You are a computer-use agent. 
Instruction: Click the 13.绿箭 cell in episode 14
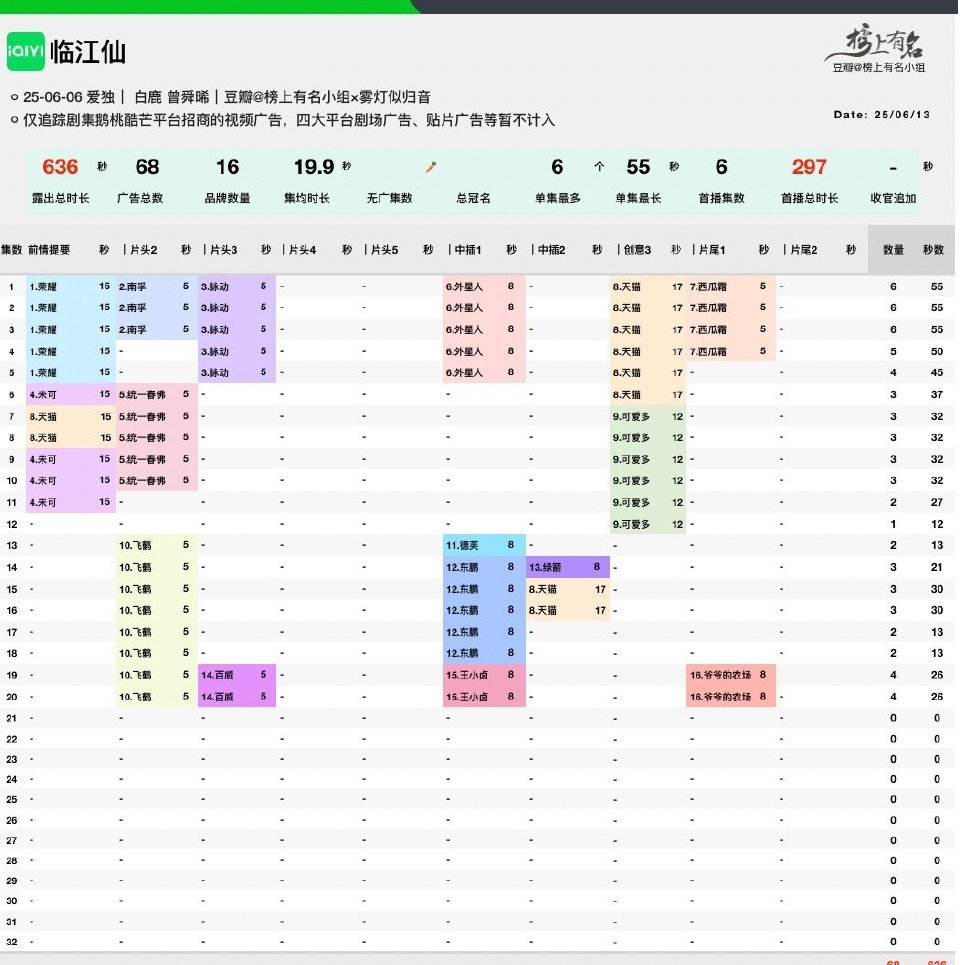pos(568,567)
